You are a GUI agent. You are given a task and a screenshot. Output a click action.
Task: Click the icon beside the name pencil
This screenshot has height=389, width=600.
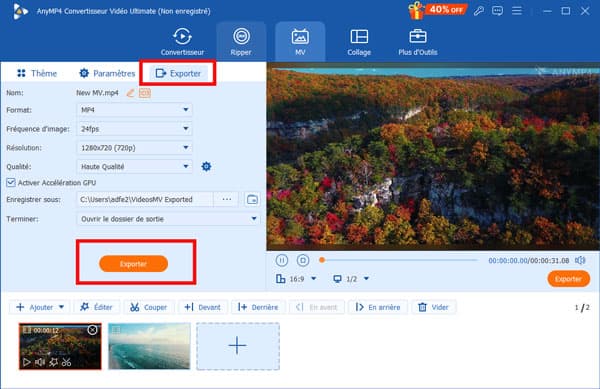(145, 93)
